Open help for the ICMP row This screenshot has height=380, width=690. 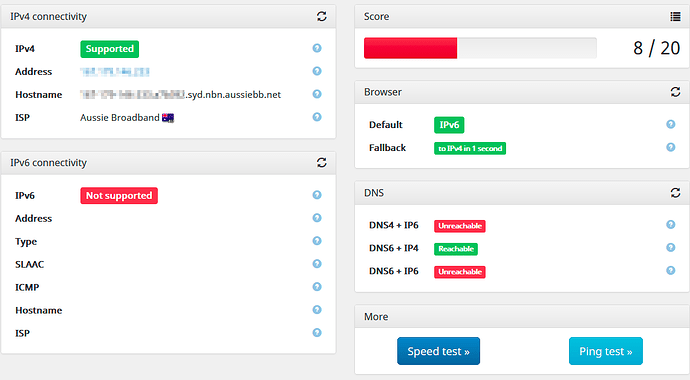(317, 286)
